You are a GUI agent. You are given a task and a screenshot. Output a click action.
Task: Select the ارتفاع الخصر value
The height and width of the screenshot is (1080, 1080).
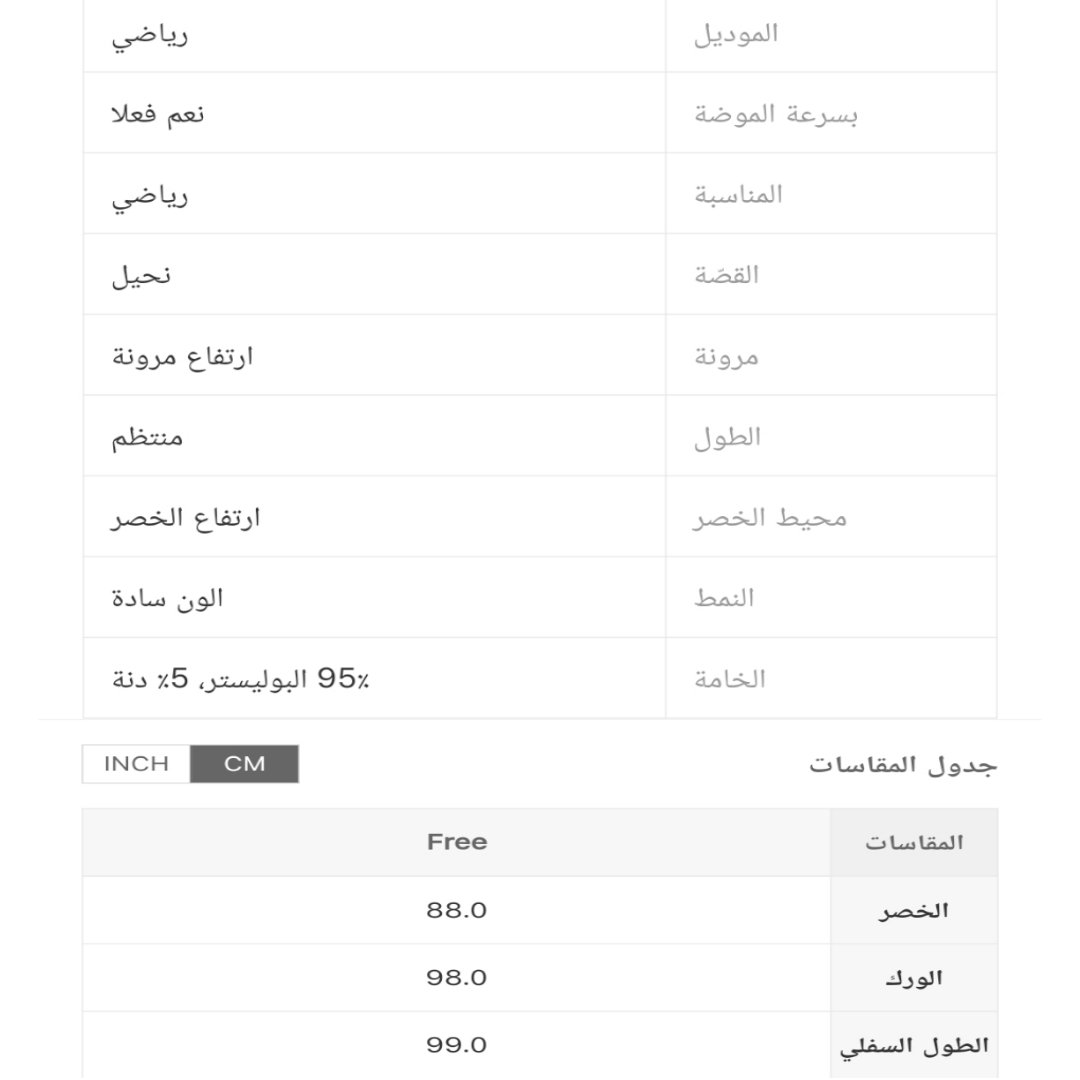click(186, 518)
